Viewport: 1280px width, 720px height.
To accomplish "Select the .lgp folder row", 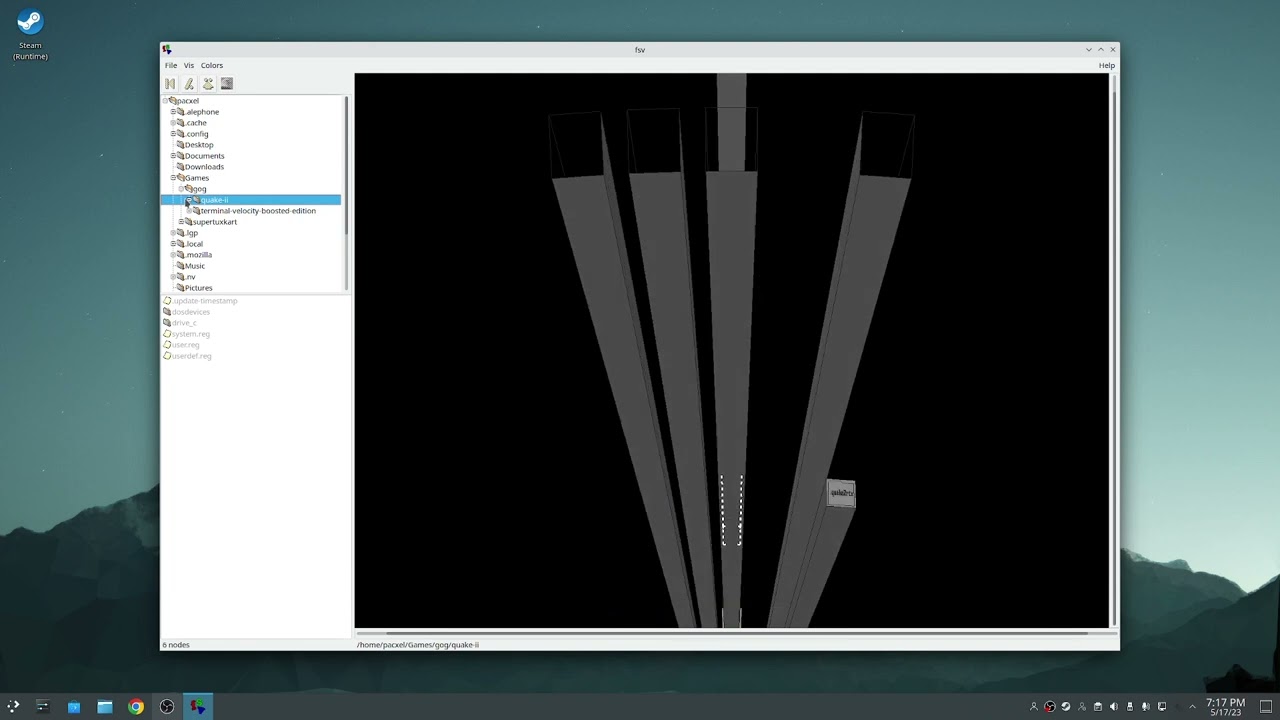I will 191,233.
